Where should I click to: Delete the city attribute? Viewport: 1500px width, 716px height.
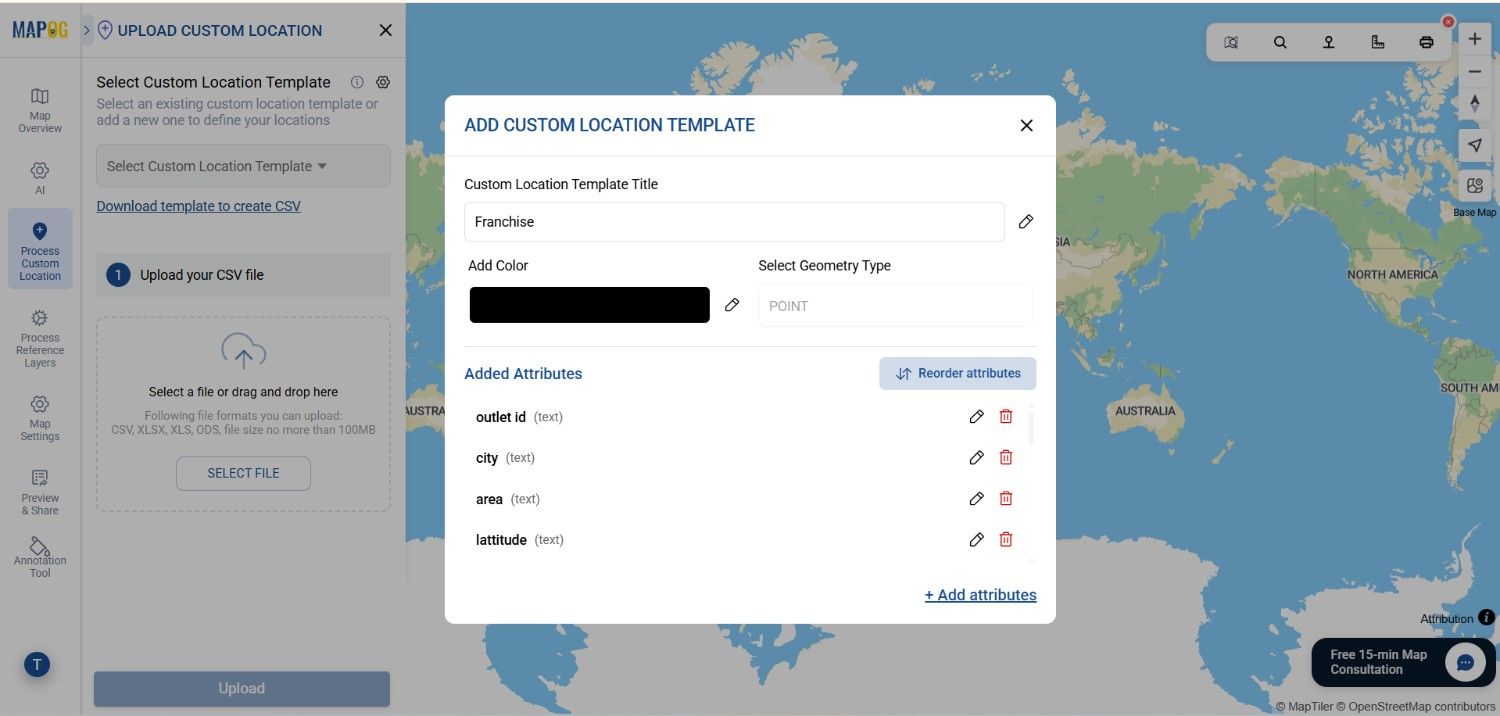[1006, 457]
